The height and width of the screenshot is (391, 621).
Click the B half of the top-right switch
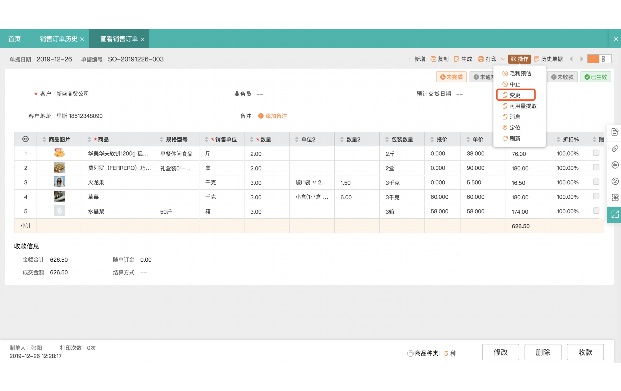tap(605, 59)
